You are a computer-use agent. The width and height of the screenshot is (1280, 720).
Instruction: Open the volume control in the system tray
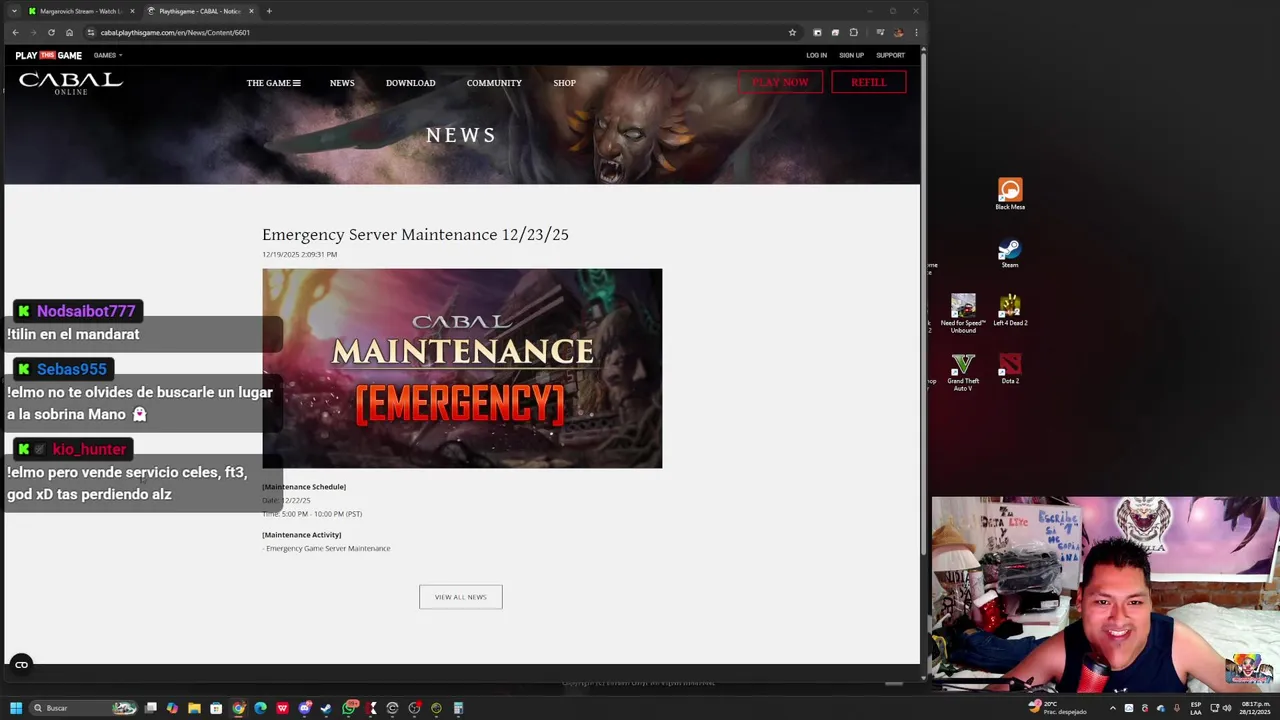(1227, 708)
